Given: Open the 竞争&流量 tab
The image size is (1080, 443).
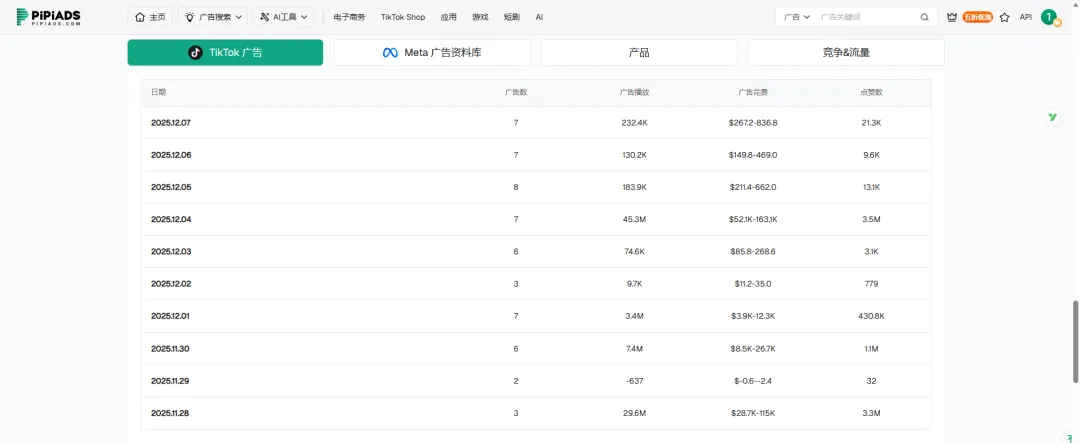Looking at the screenshot, I should [x=845, y=53].
